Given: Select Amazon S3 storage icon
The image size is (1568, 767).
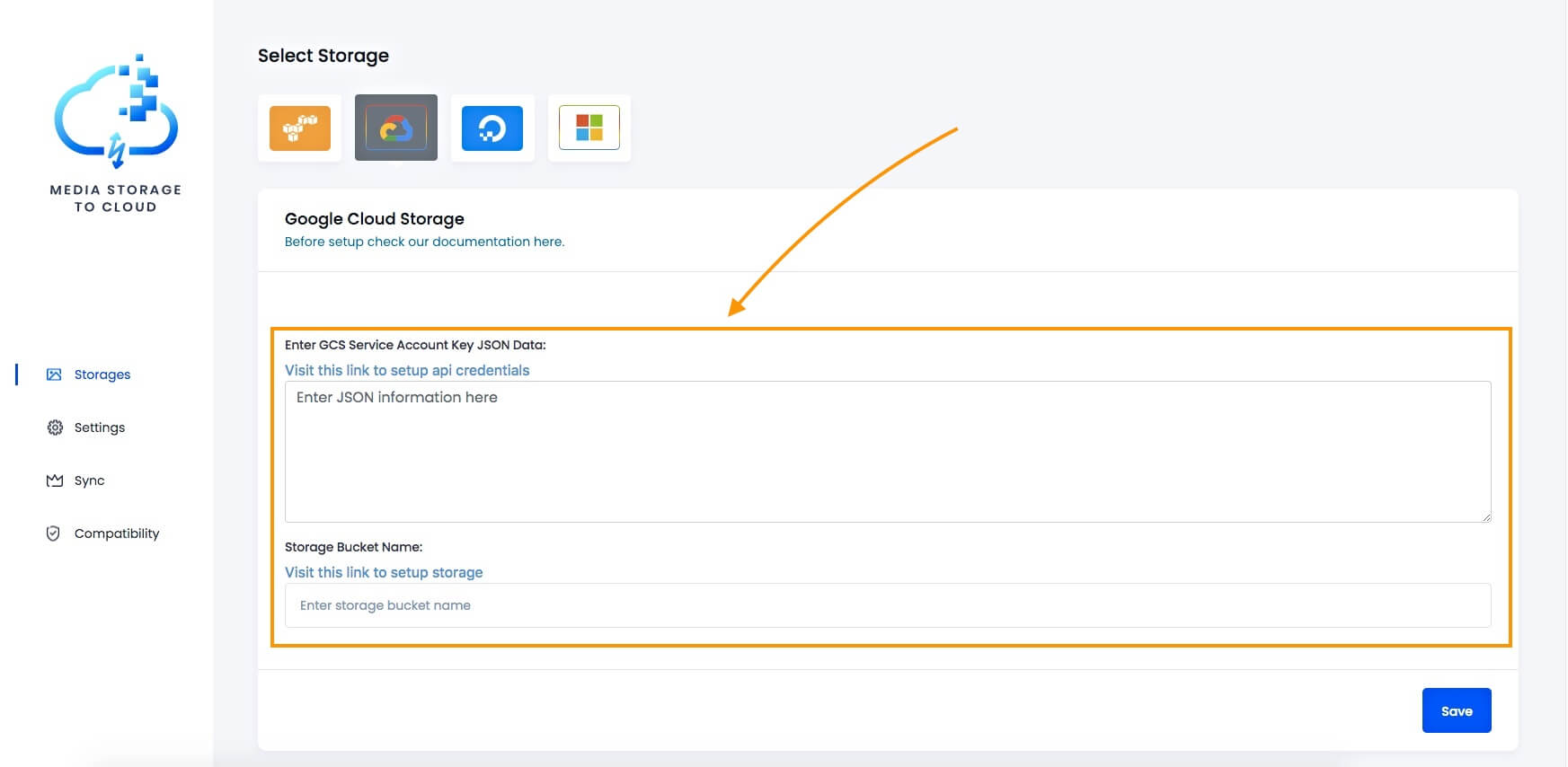Looking at the screenshot, I should tap(299, 128).
